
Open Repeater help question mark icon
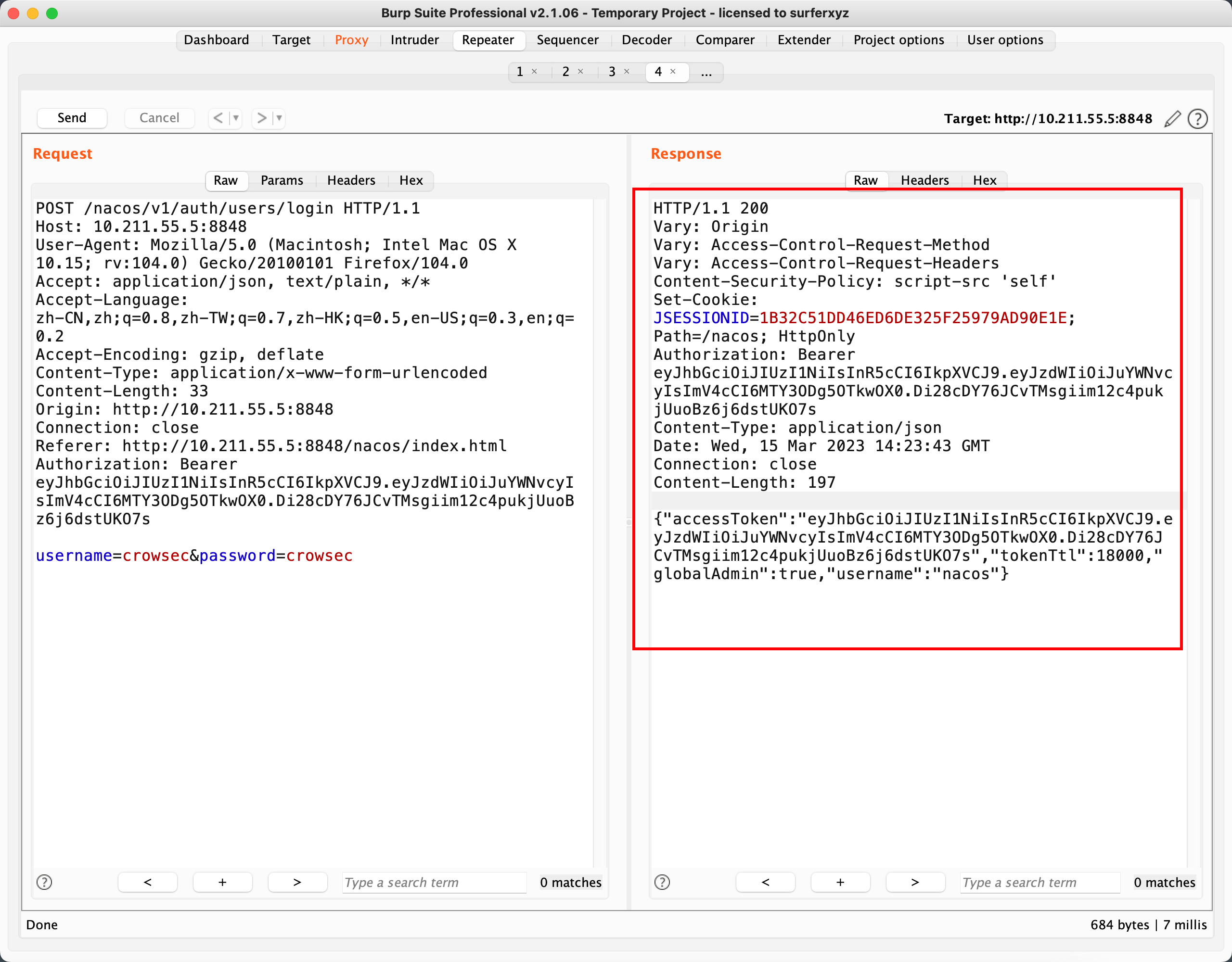pyautogui.click(x=1197, y=118)
